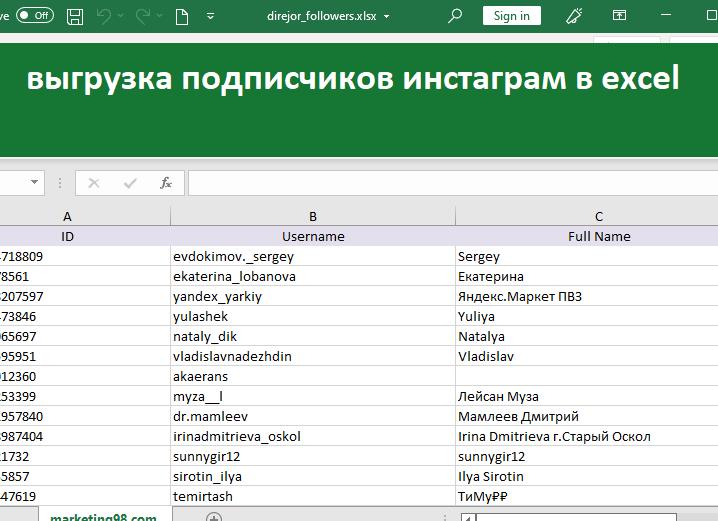718x521 pixels.
Task: Click the Sign in button
Action: point(511,16)
